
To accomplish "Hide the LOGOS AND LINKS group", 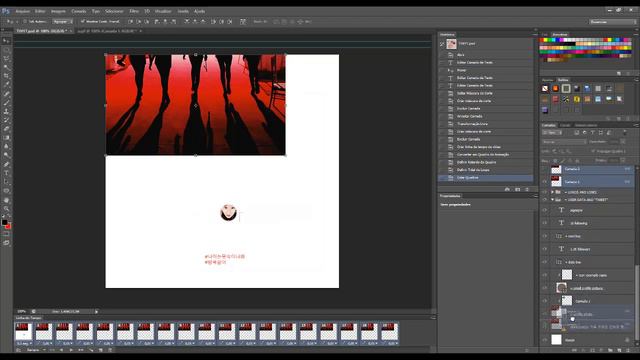I will pyautogui.click(x=544, y=192).
